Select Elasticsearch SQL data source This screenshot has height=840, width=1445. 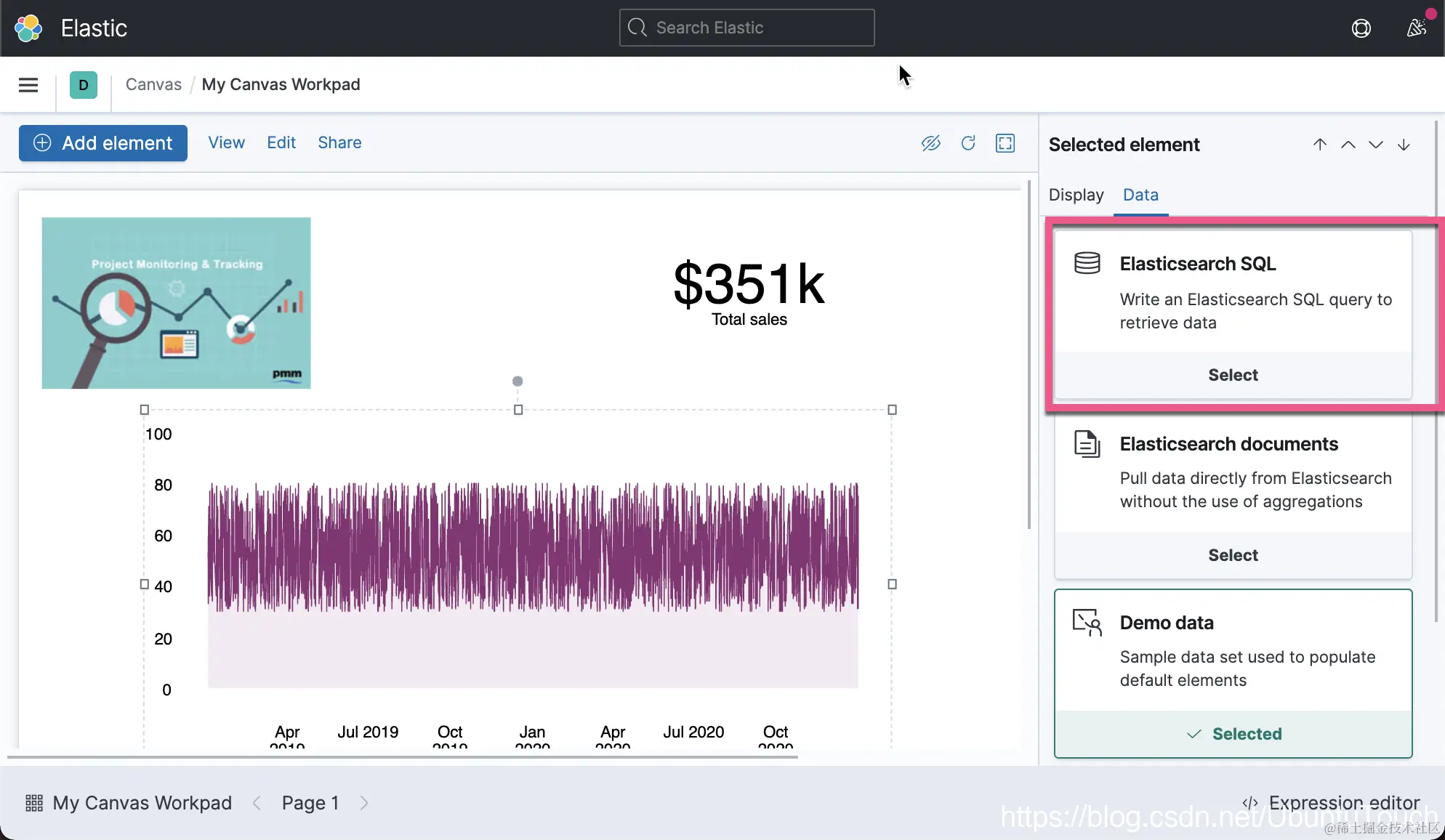(1233, 375)
